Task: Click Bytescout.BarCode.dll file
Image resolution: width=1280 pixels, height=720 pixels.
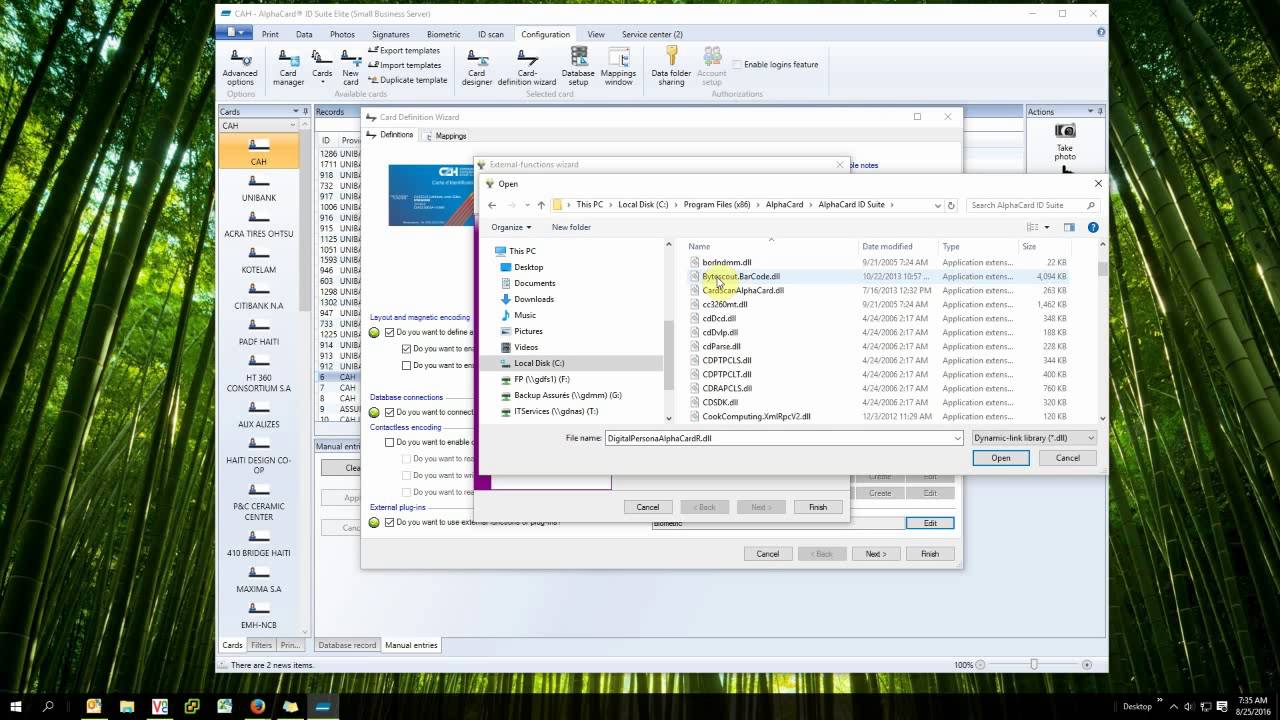Action: 741,276
